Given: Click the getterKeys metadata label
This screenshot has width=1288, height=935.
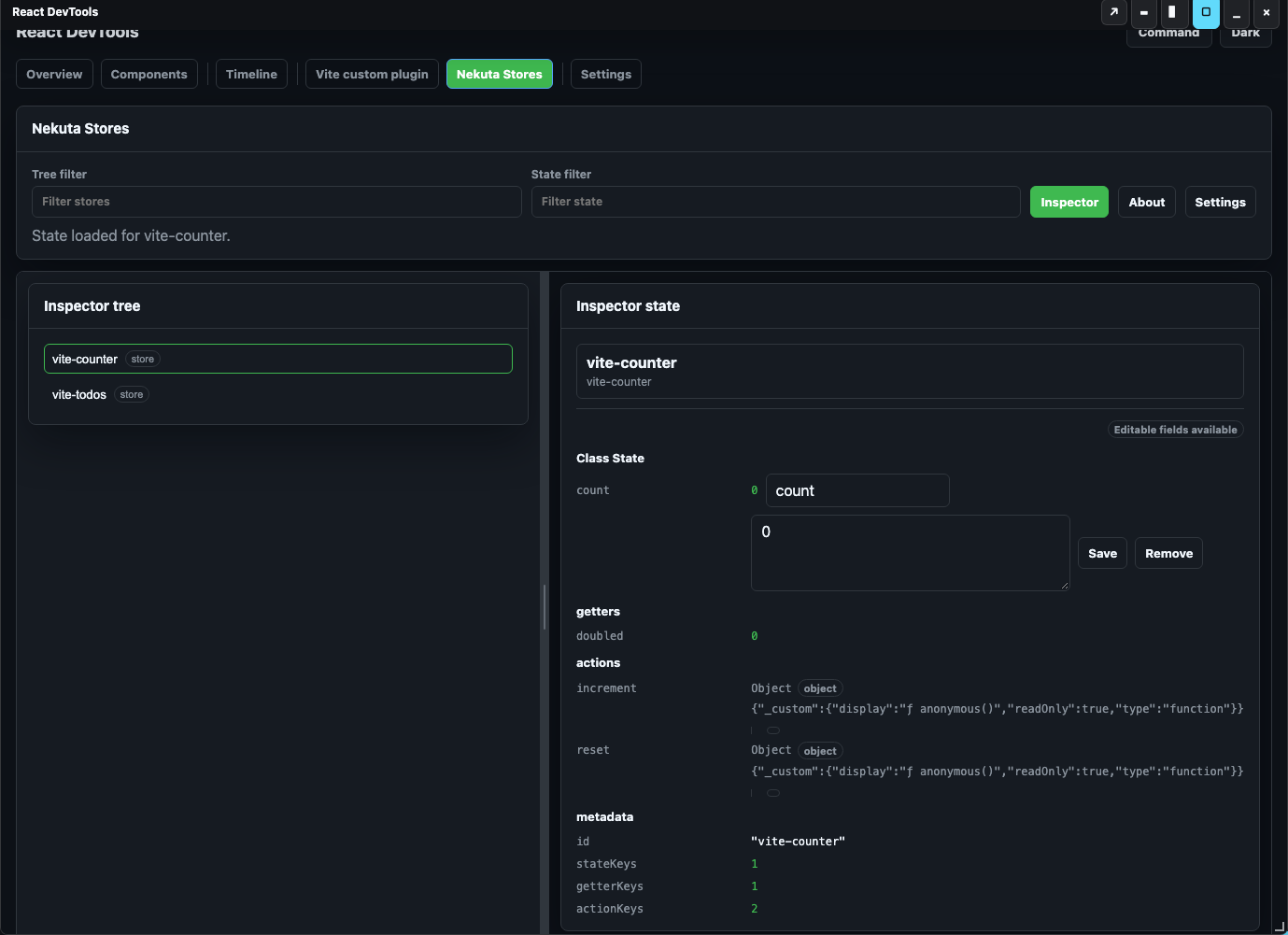Looking at the screenshot, I should pyautogui.click(x=610, y=886).
